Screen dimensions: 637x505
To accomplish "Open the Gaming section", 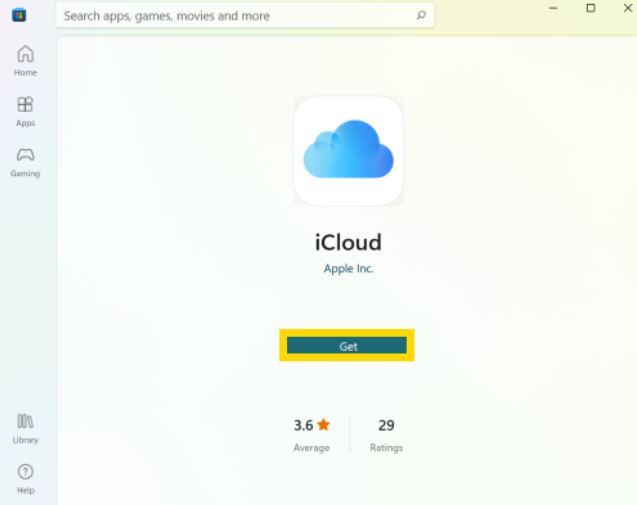I will point(25,162).
